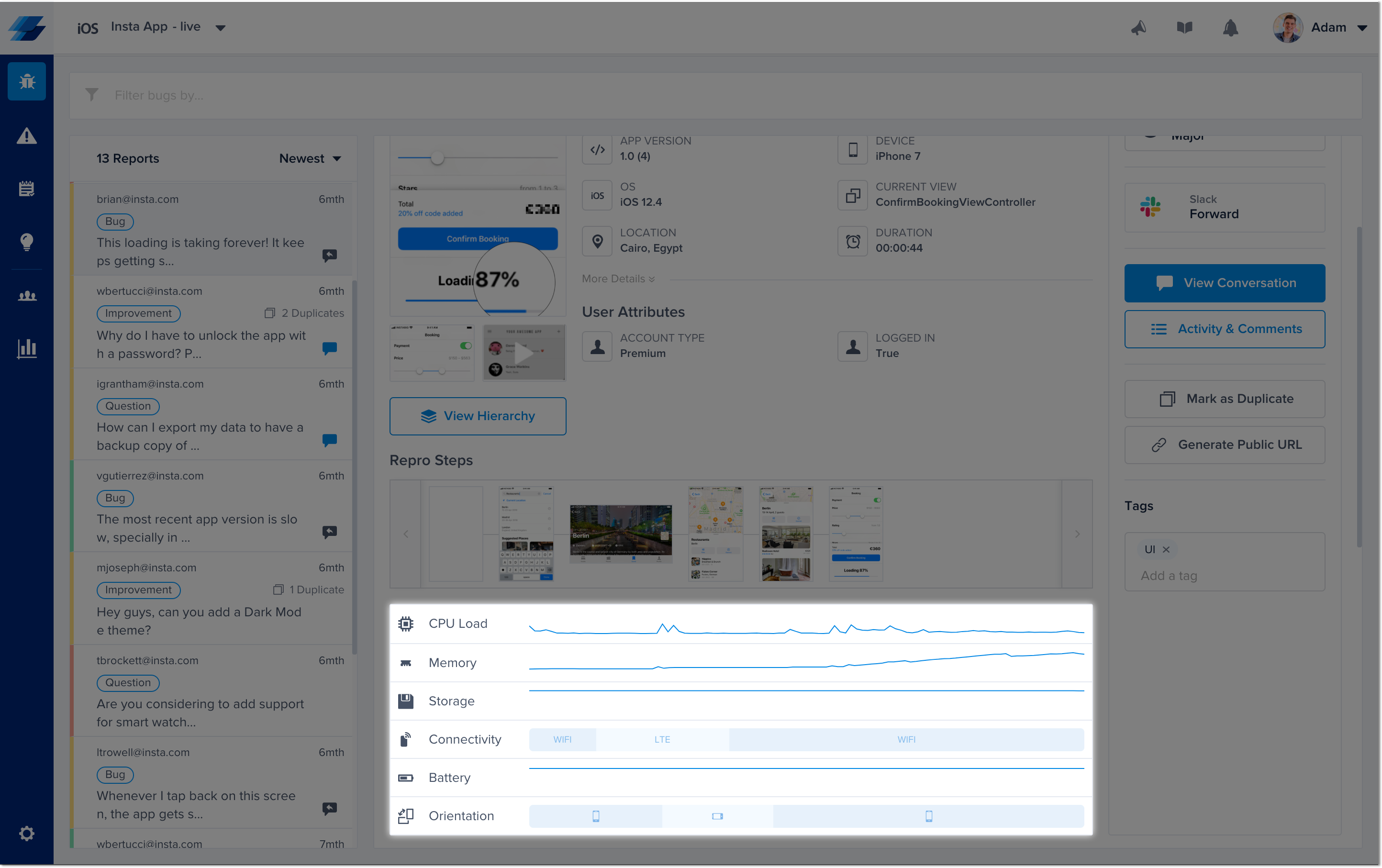Open the Surveys sidebar icon
Screen dimensions: 1382x868
26,189
